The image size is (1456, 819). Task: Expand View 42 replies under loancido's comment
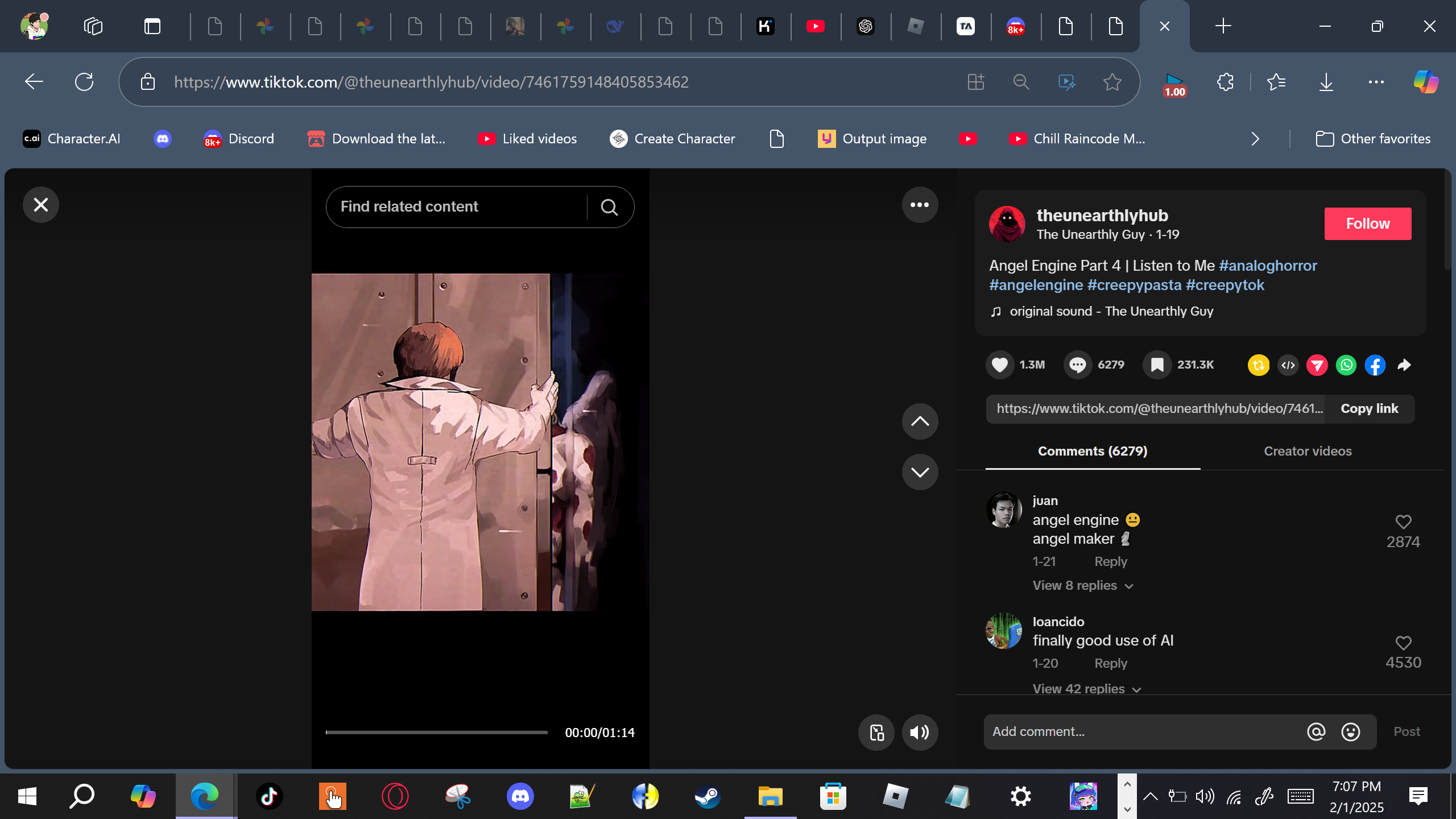point(1086,689)
